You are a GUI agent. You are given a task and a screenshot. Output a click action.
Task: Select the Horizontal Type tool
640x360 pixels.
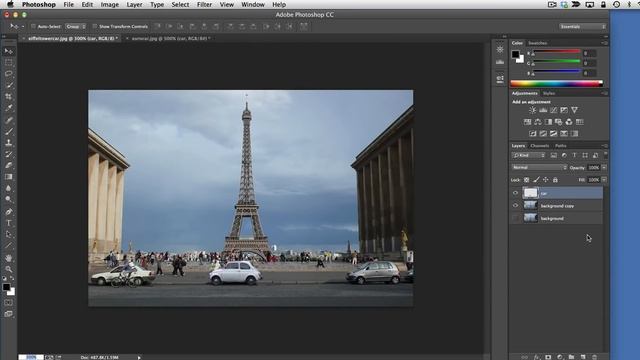coord(9,223)
